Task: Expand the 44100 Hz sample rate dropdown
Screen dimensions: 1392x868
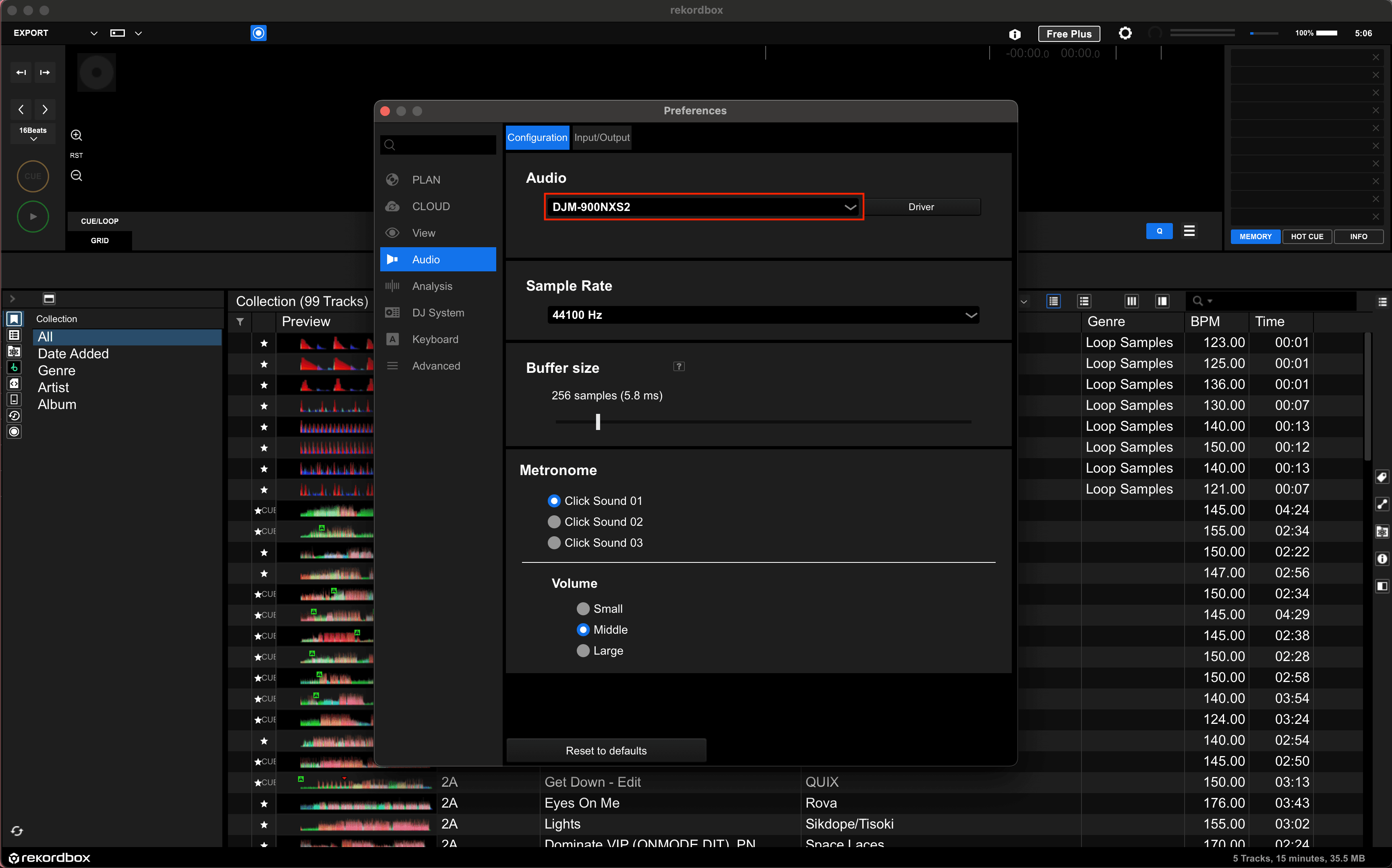Action: [x=762, y=315]
